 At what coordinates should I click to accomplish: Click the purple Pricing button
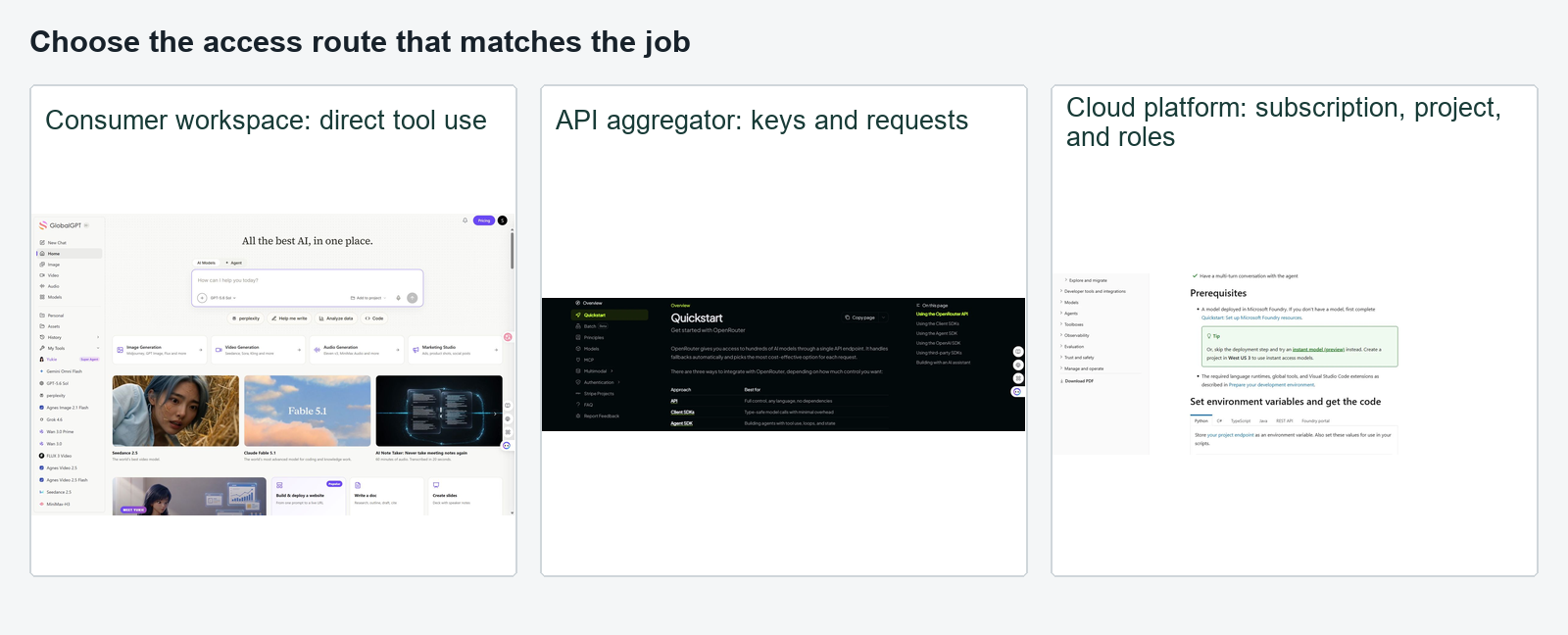coord(484,220)
